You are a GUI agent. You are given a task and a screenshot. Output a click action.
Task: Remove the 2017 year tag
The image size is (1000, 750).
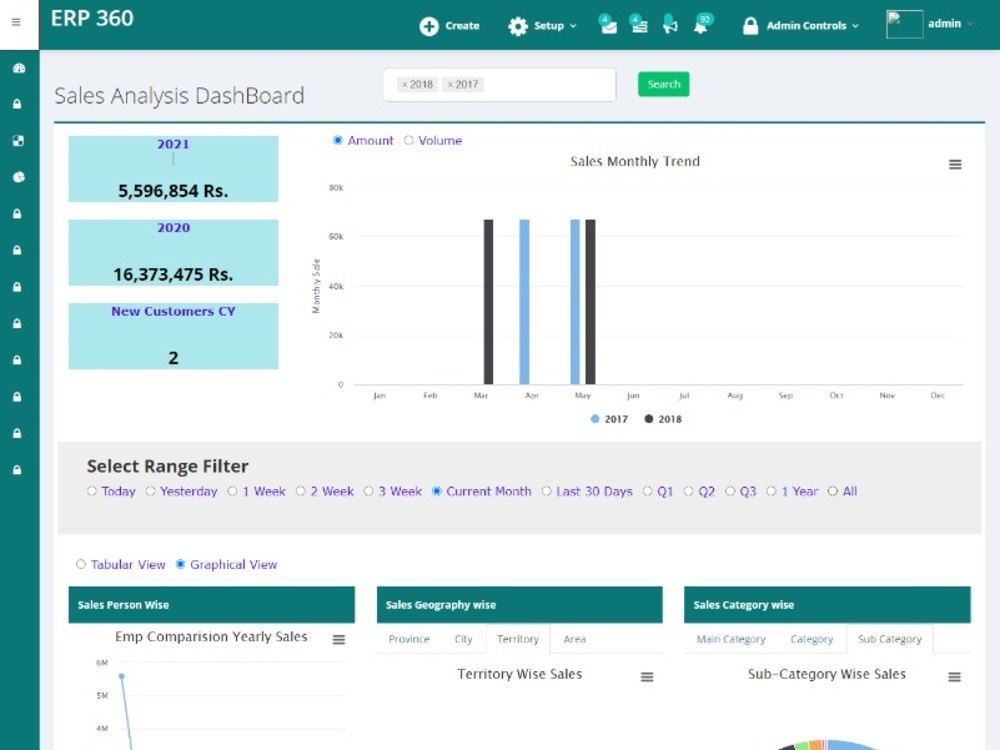click(450, 84)
